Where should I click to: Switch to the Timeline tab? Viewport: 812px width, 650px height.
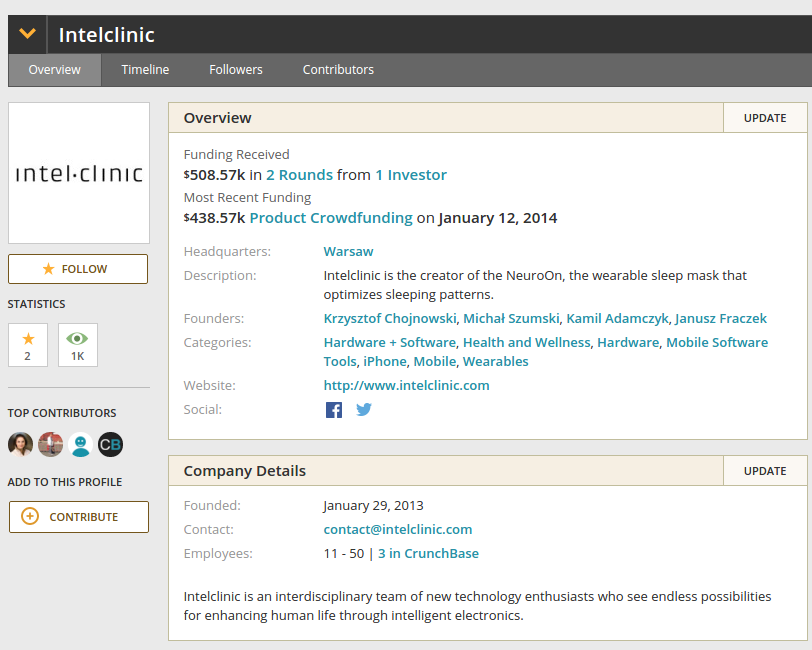coord(145,70)
